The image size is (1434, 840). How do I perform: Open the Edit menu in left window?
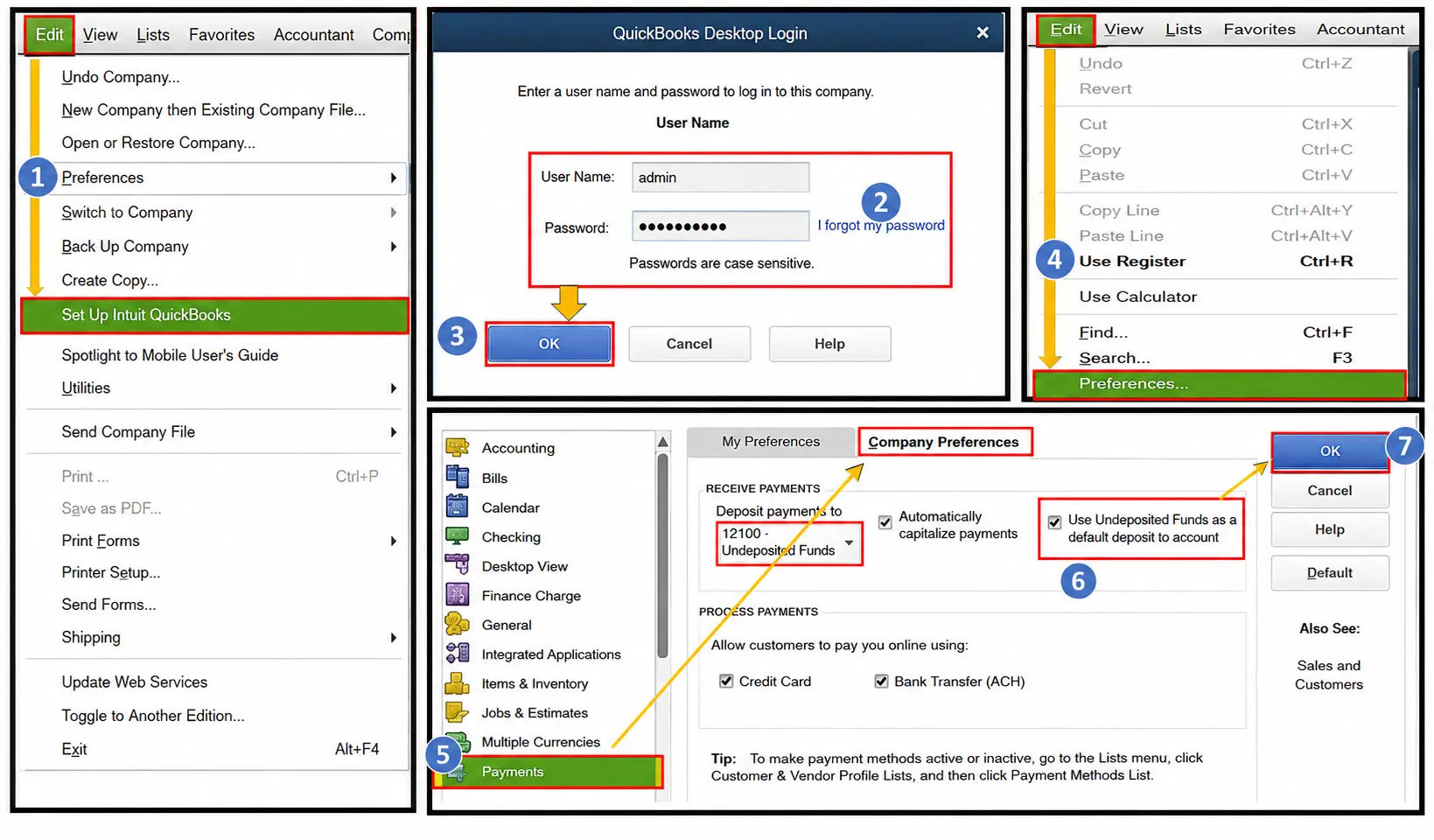pyautogui.click(x=49, y=35)
